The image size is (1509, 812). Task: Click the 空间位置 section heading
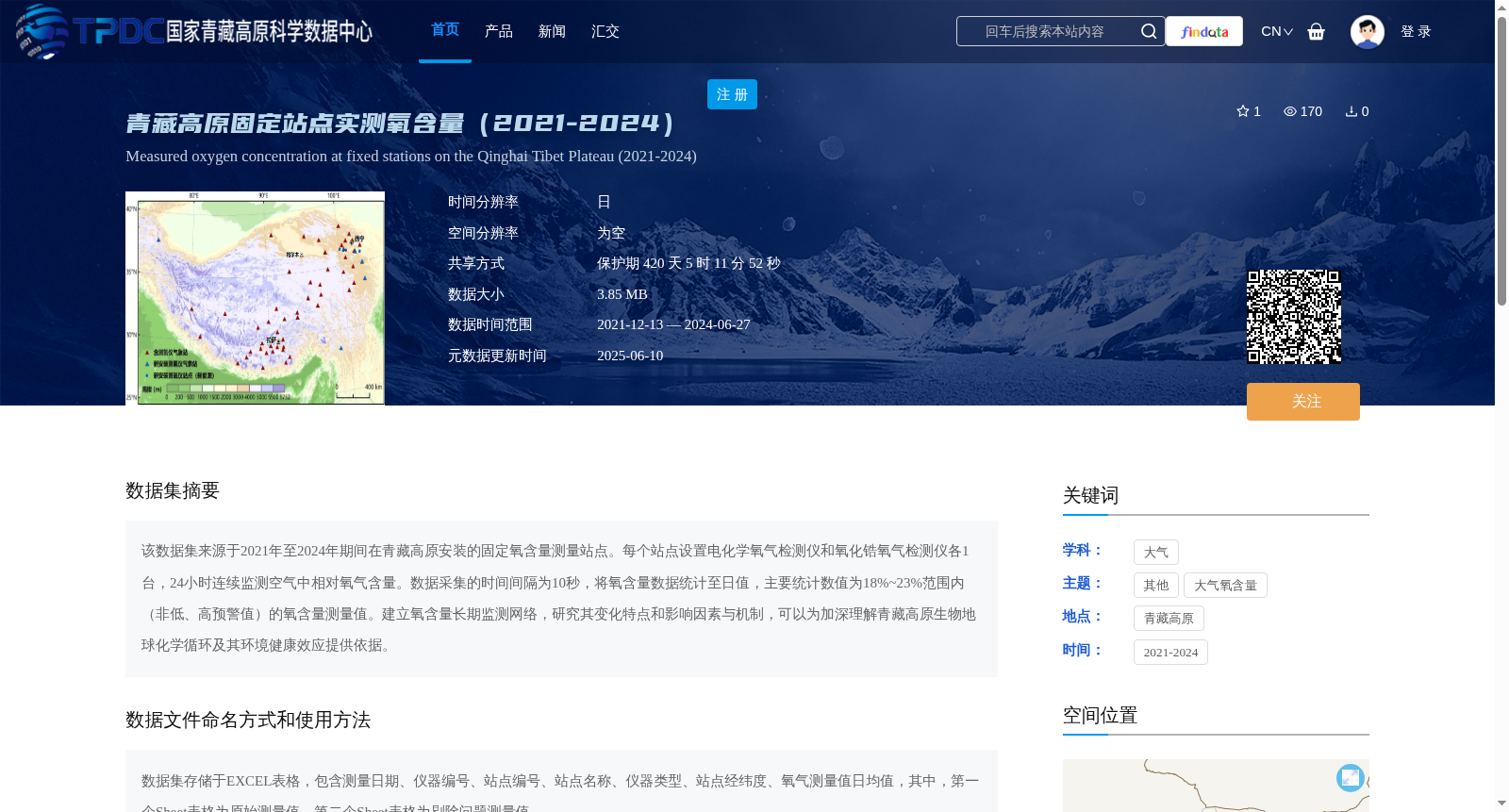click(x=1101, y=715)
